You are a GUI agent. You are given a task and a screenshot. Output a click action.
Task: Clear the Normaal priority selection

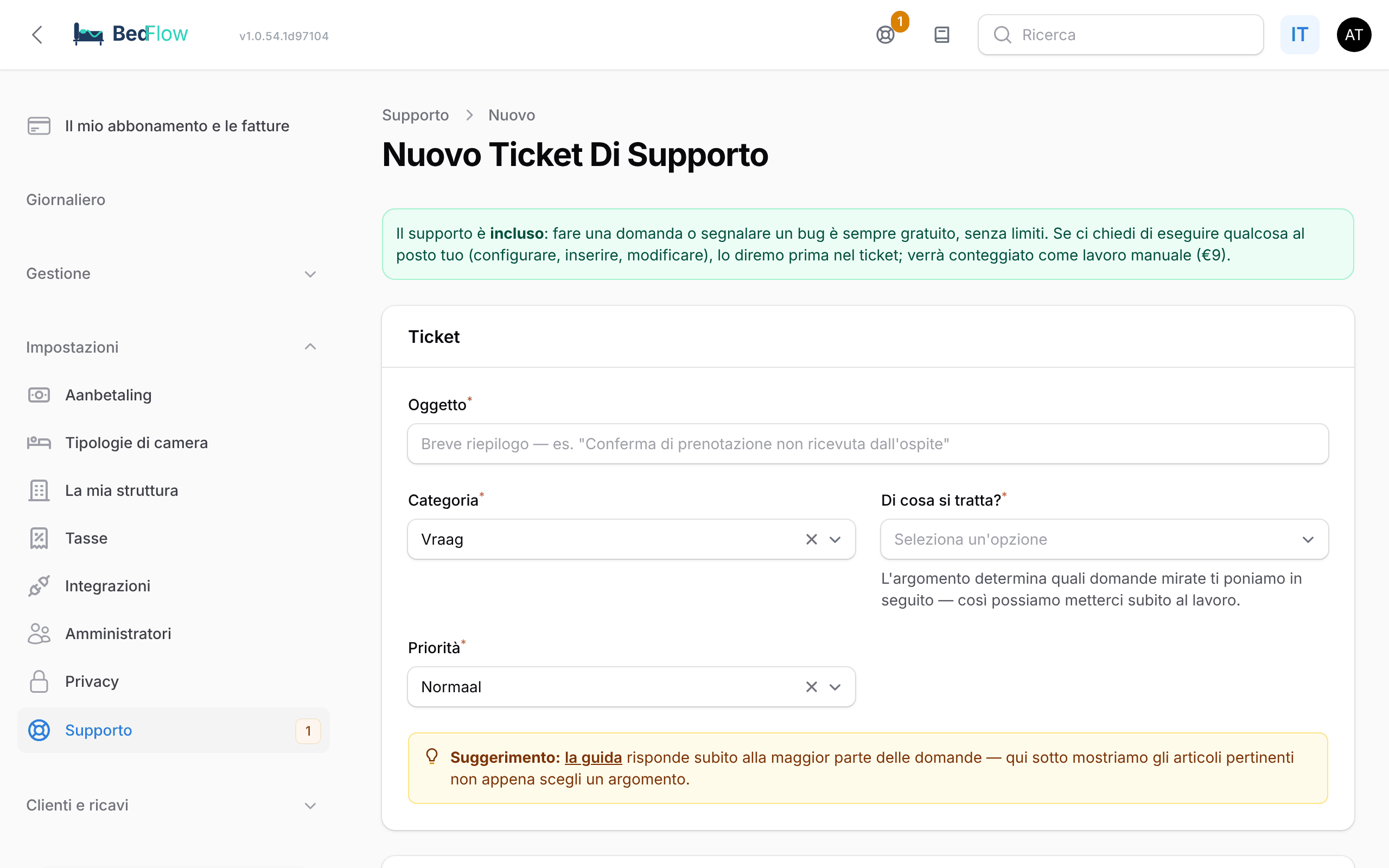(811, 687)
